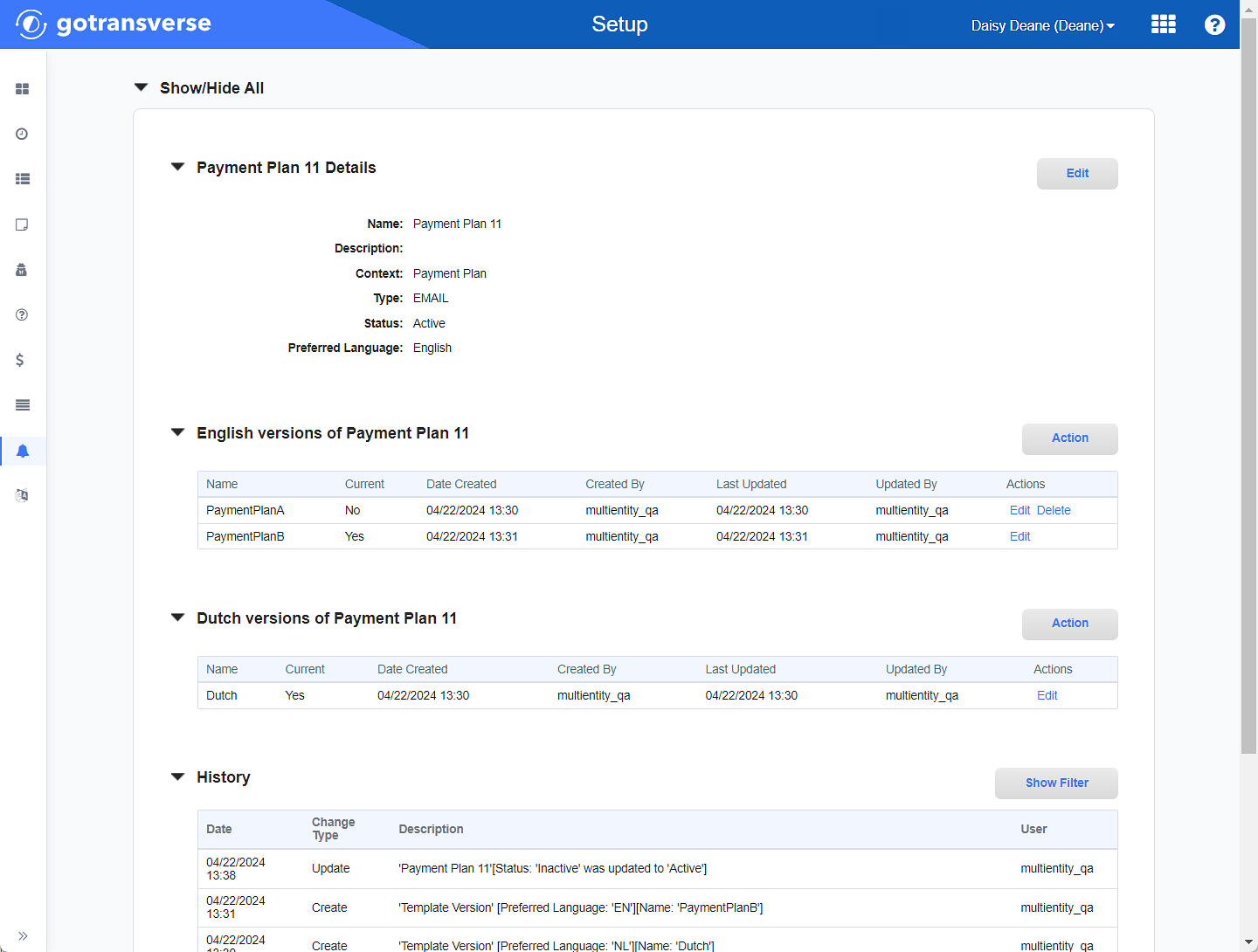Collapse English versions of Payment Plan 11
1258x952 pixels.
pos(177,432)
